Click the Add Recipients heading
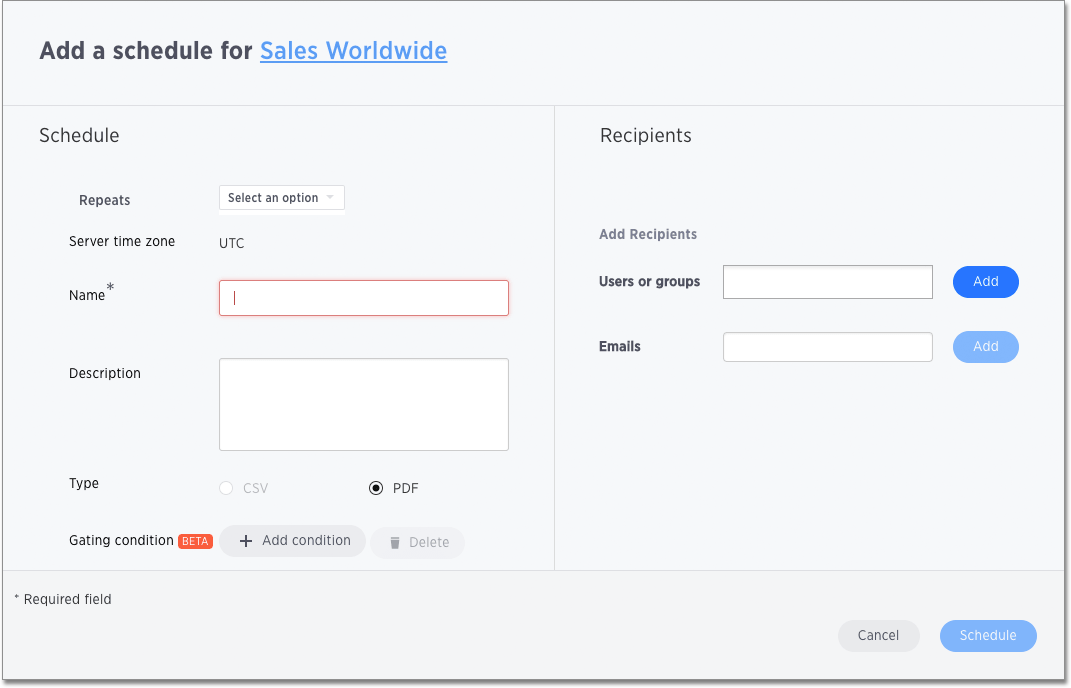 pyautogui.click(x=647, y=234)
